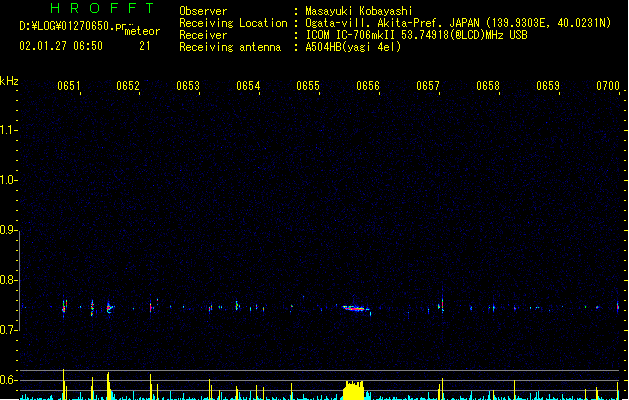Click the 0653 time axis marker
Screen dimensions: 629x400
click(188, 86)
